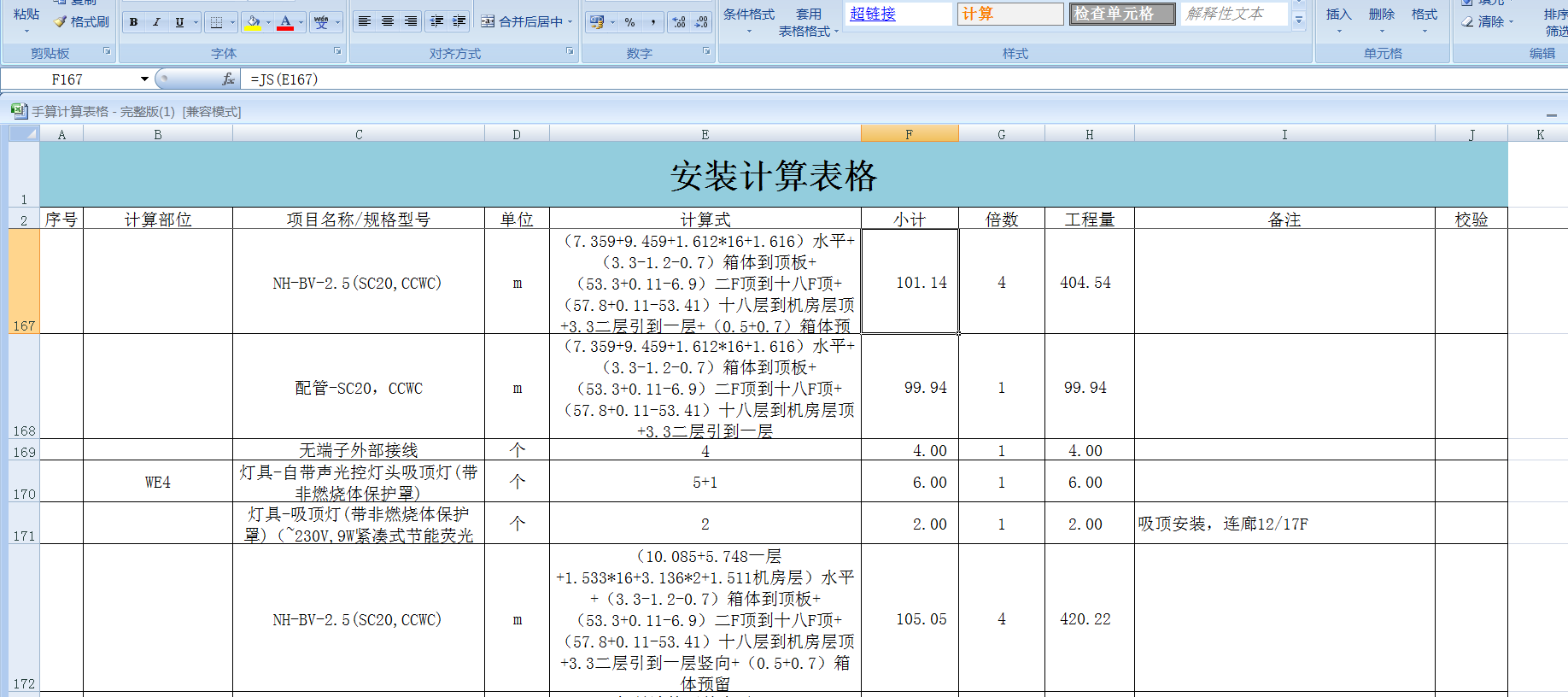This screenshot has width=1568, height=697.
Task: Apply percent style
Action: click(x=630, y=22)
